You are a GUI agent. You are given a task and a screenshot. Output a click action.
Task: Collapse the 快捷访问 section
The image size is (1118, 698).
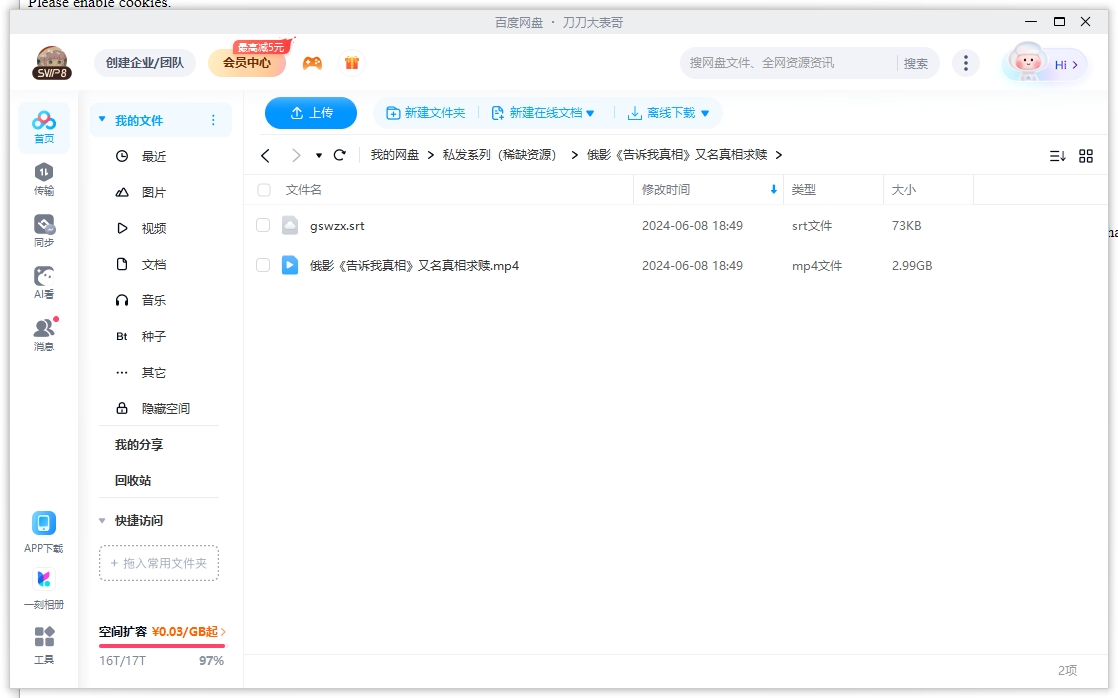click(x=101, y=520)
